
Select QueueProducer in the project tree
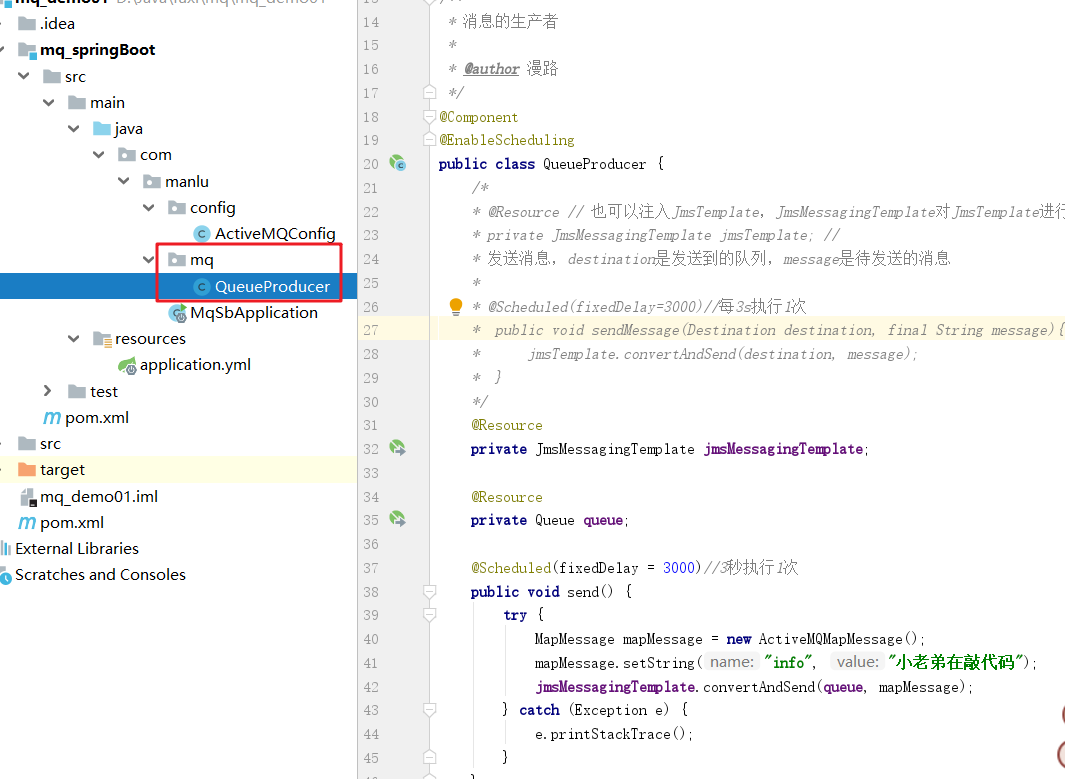click(272, 287)
